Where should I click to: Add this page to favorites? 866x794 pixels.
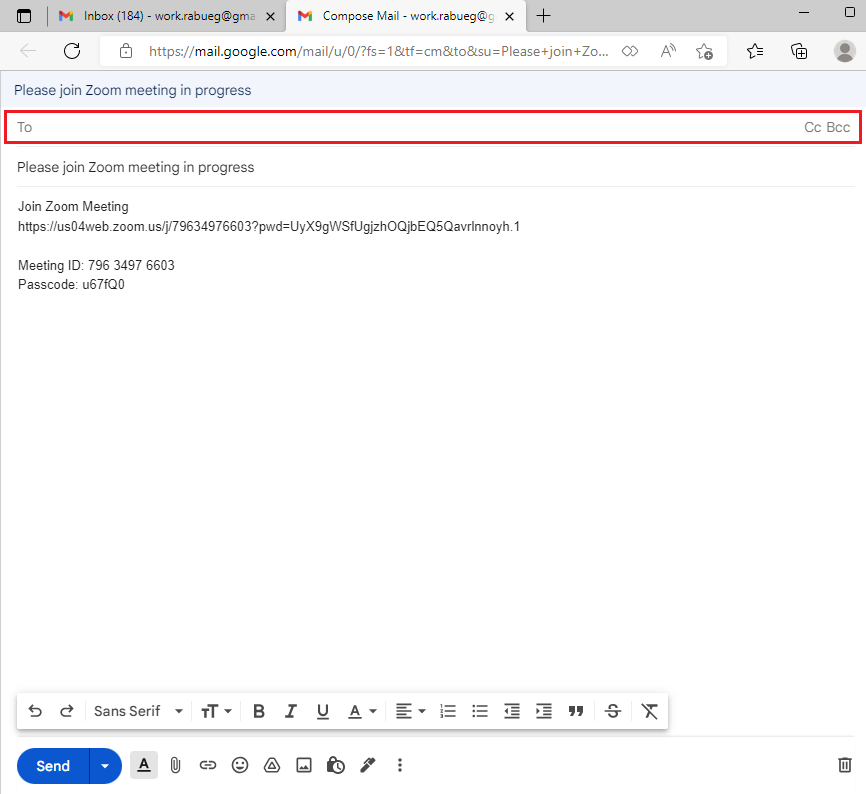tap(704, 51)
